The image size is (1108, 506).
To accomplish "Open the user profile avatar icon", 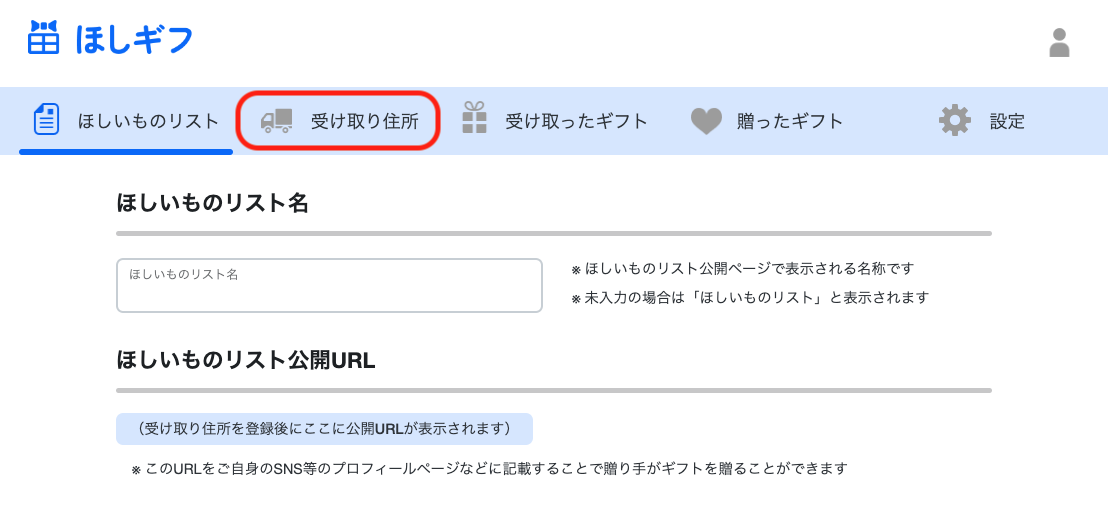I will pos(1059,42).
